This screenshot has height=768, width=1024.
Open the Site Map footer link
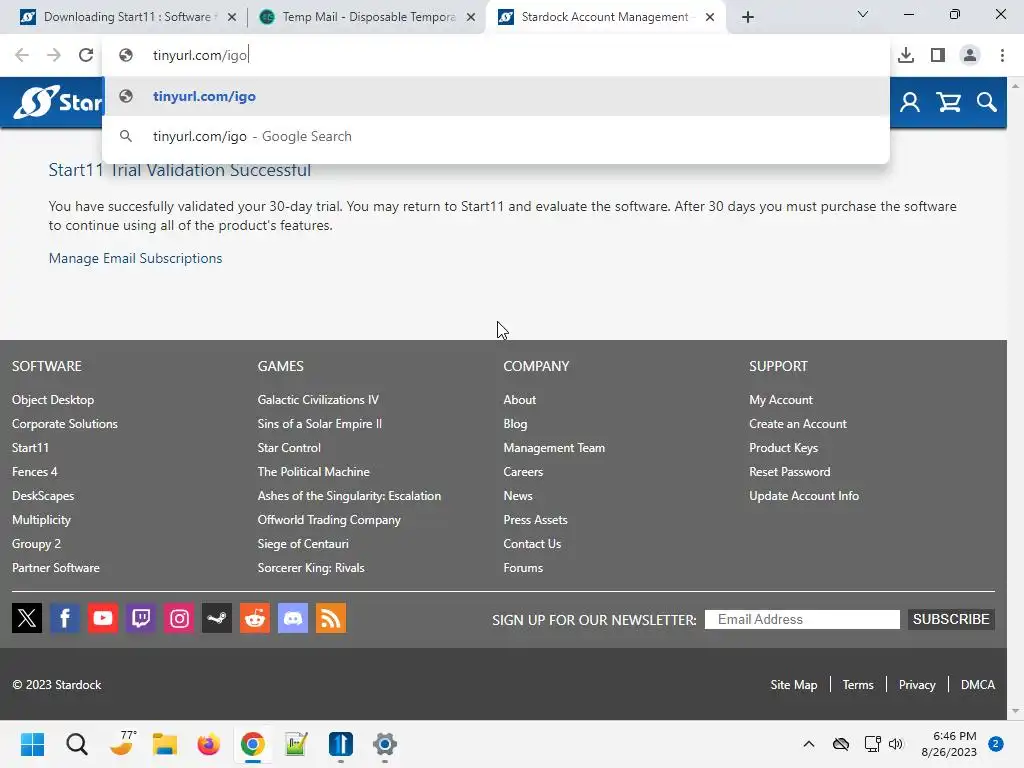793,684
